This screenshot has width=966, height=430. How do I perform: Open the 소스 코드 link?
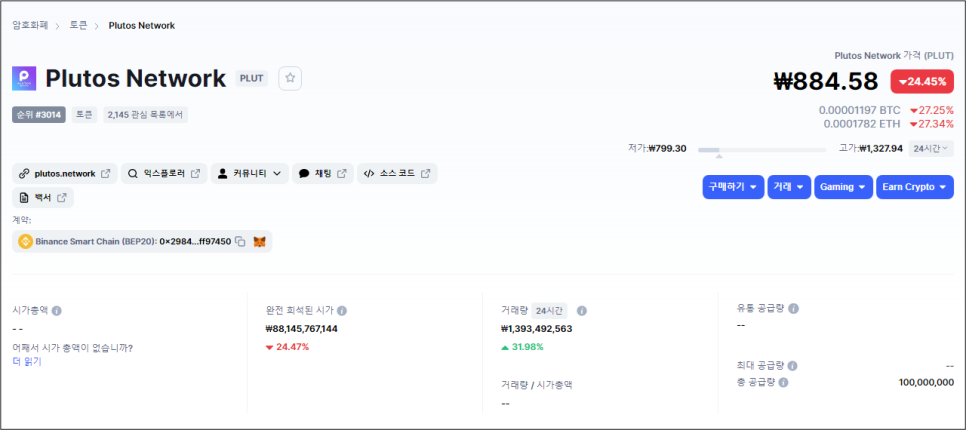(x=397, y=174)
